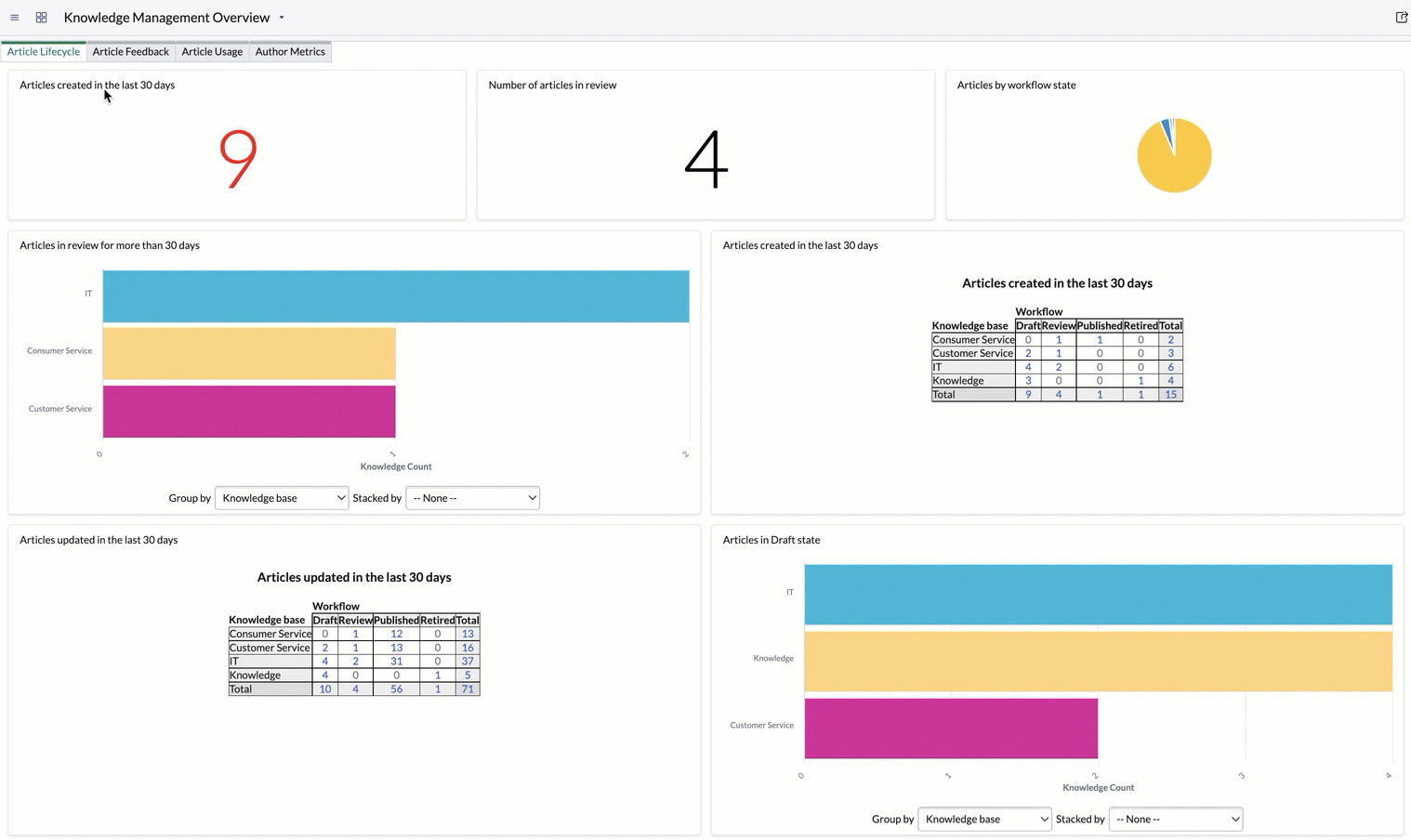This screenshot has width=1411, height=840.
Task: Click the number 4 articles in review
Action: pos(706,159)
